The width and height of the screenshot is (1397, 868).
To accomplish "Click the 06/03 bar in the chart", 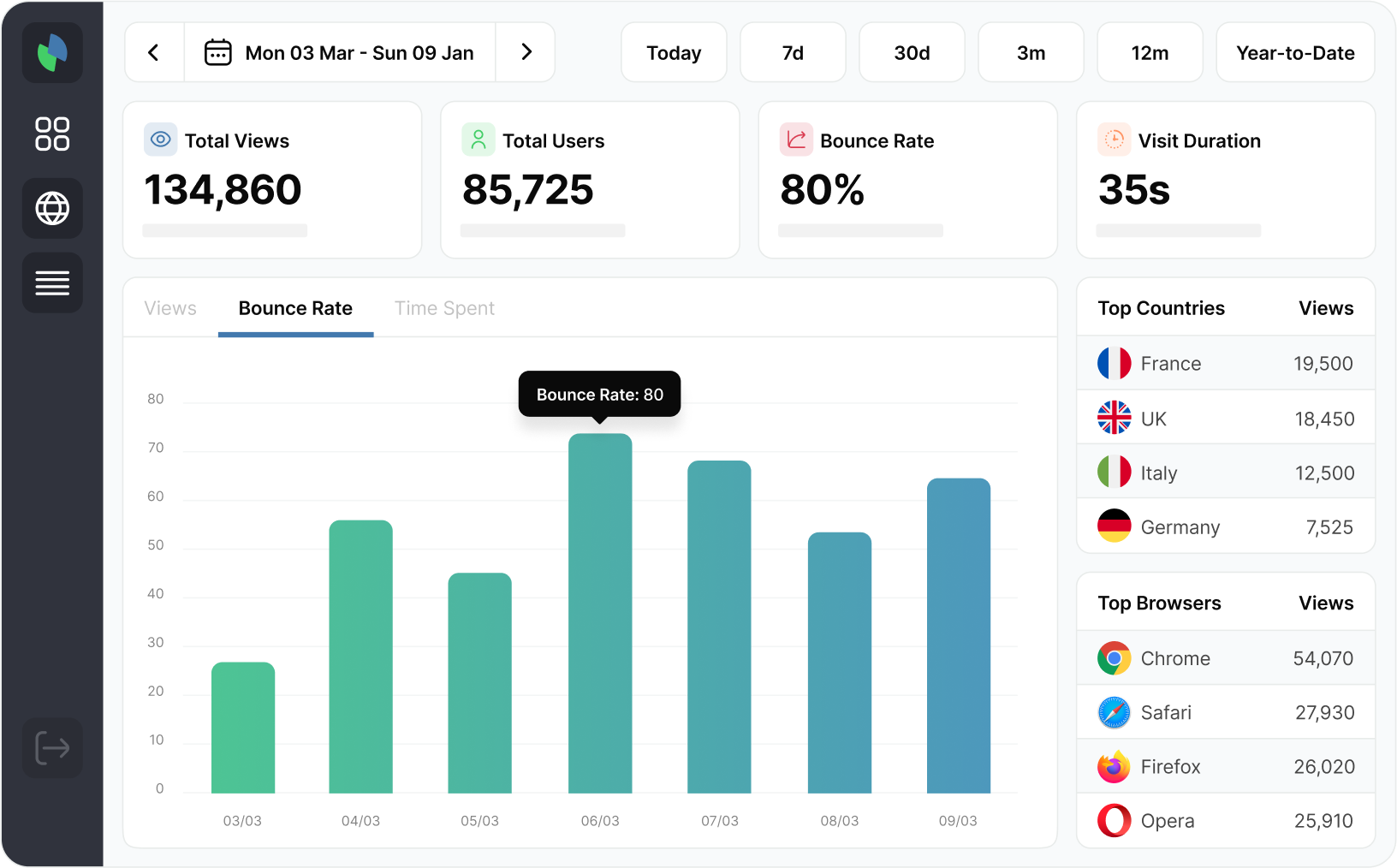I will [600, 613].
